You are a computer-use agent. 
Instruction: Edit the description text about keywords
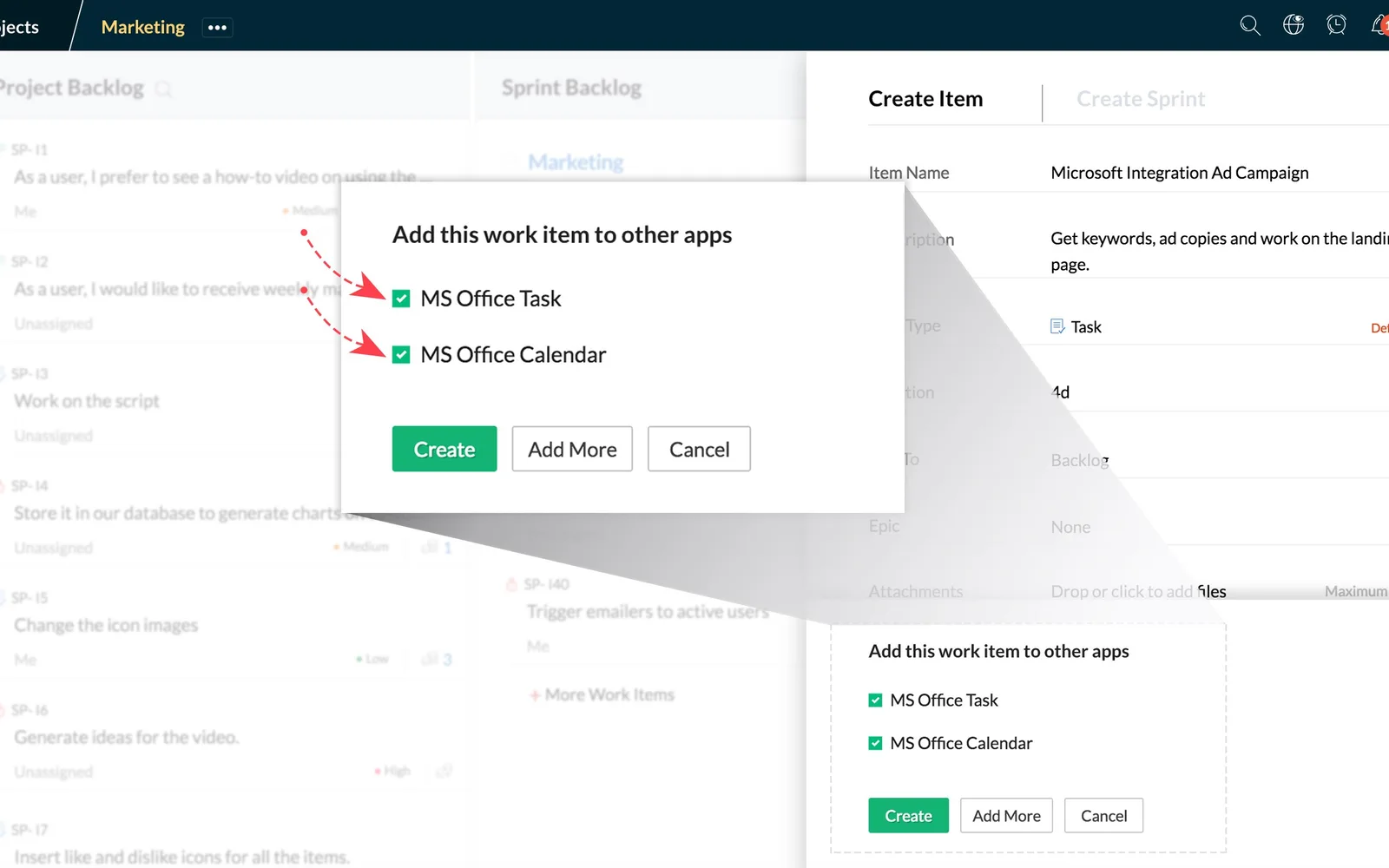[1219, 251]
